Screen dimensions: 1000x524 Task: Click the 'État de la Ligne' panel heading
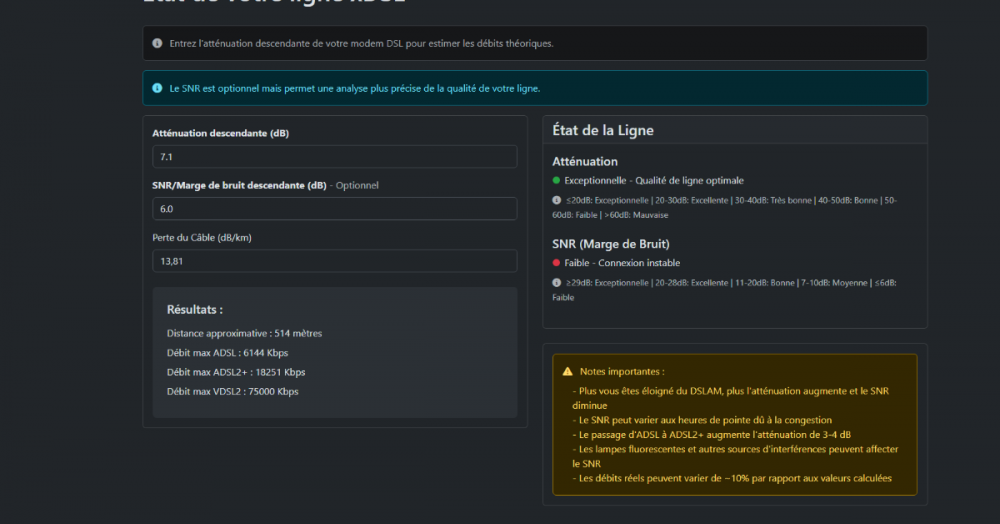(x=603, y=131)
